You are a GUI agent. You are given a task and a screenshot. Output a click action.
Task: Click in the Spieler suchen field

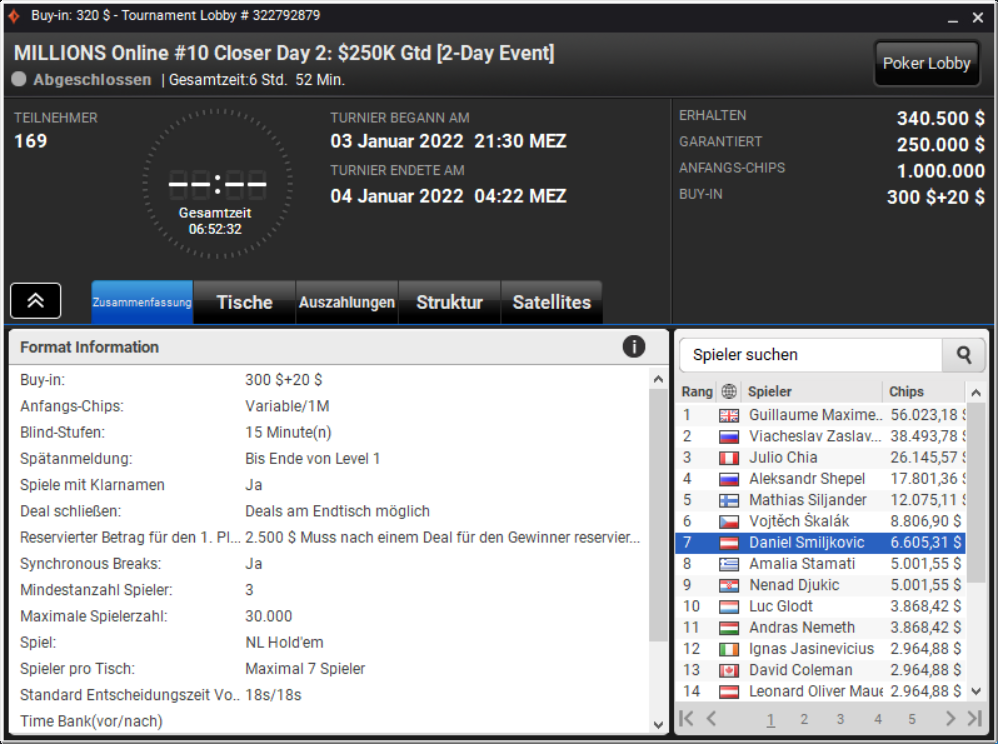pos(811,354)
